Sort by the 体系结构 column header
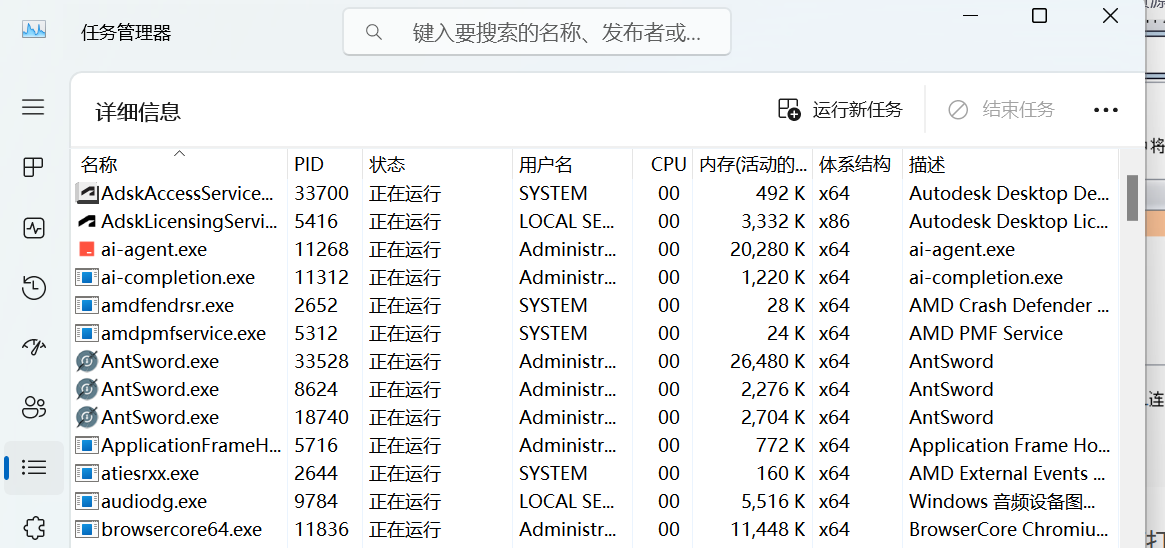 (857, 164)
